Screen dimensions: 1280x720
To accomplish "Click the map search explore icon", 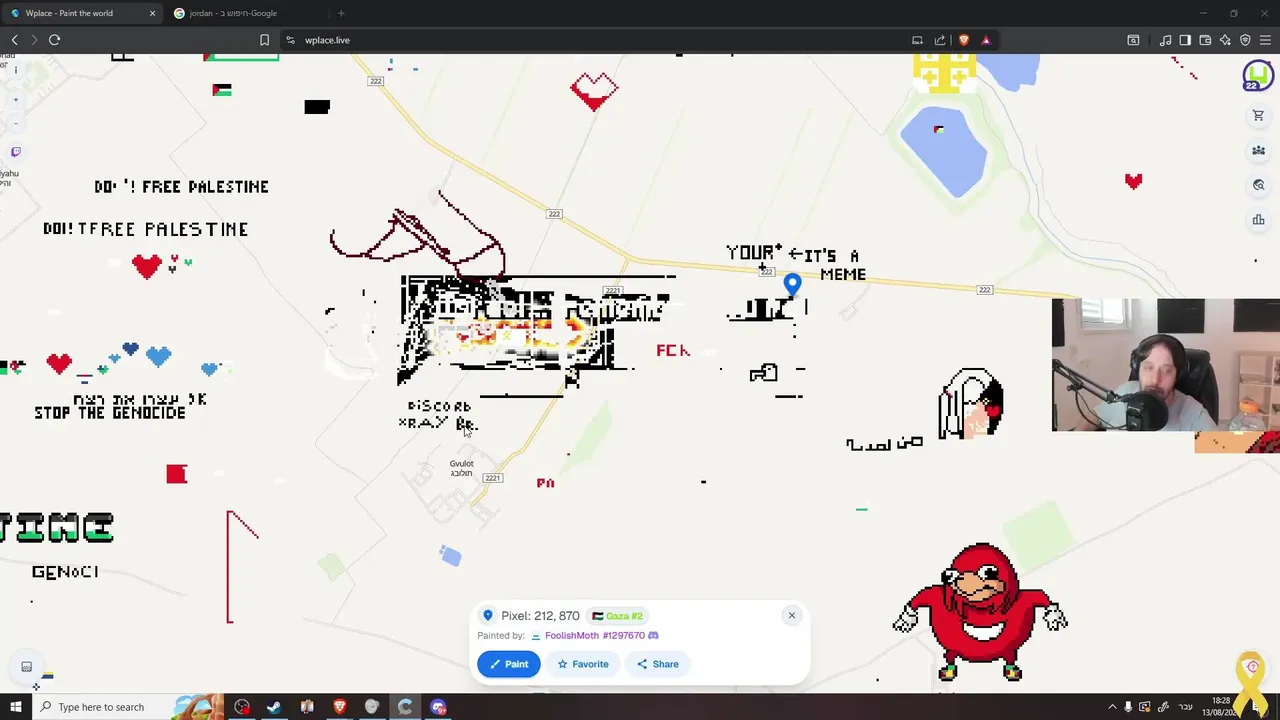I will pos(1258,185).
